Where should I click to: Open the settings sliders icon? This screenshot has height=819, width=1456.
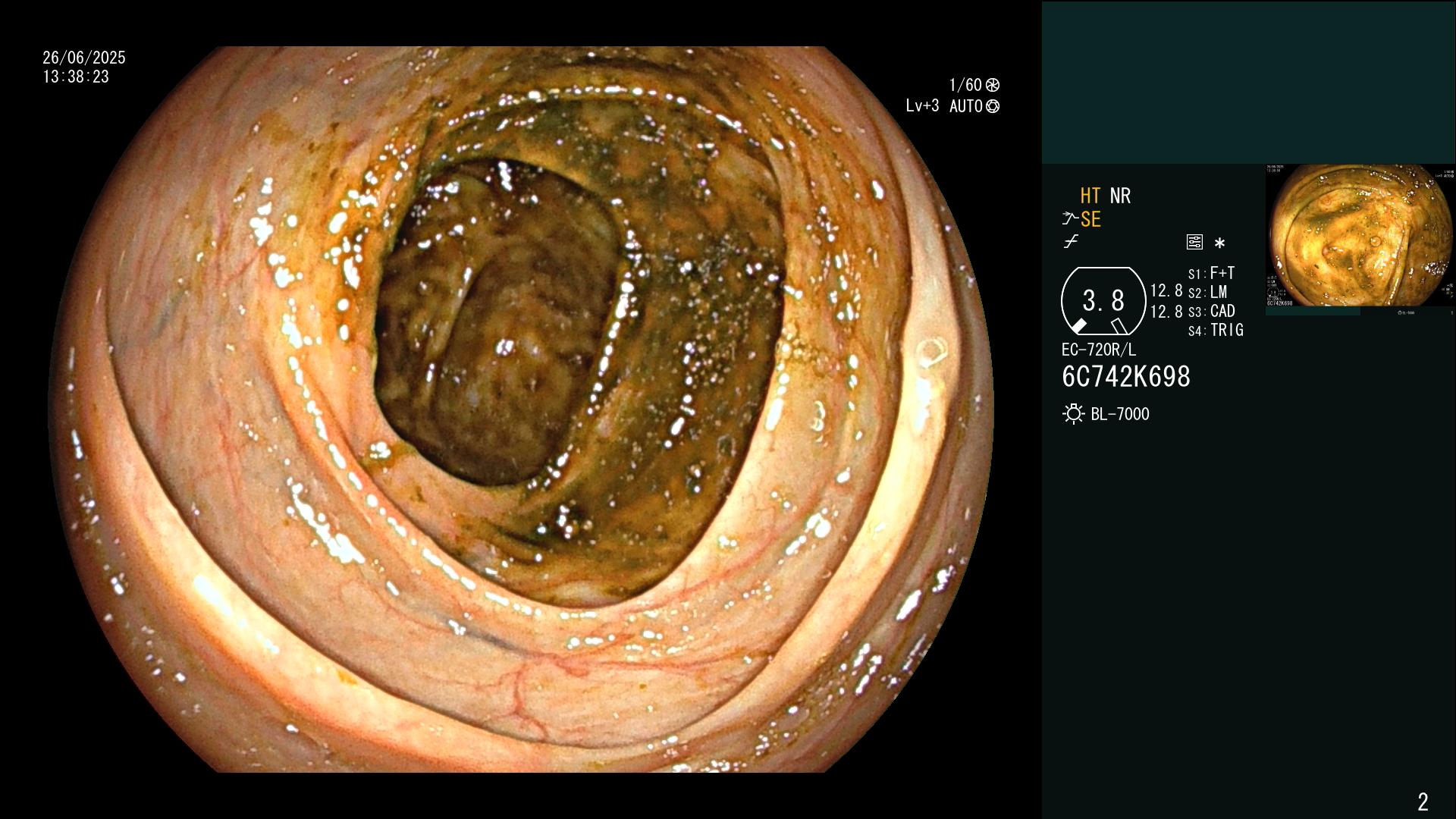point(1194,242)
